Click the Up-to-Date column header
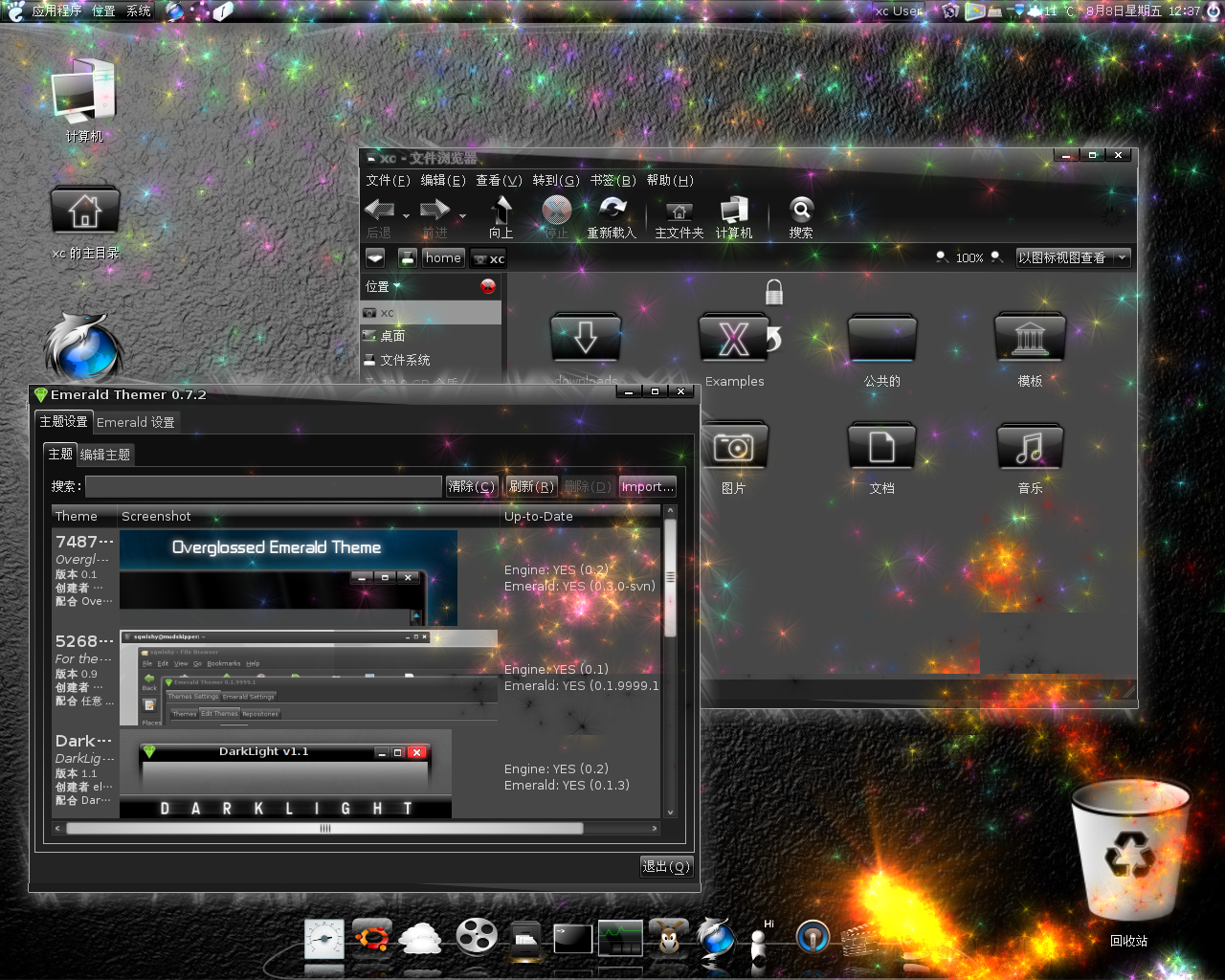Screen dimensions: 1225x980 580,516
